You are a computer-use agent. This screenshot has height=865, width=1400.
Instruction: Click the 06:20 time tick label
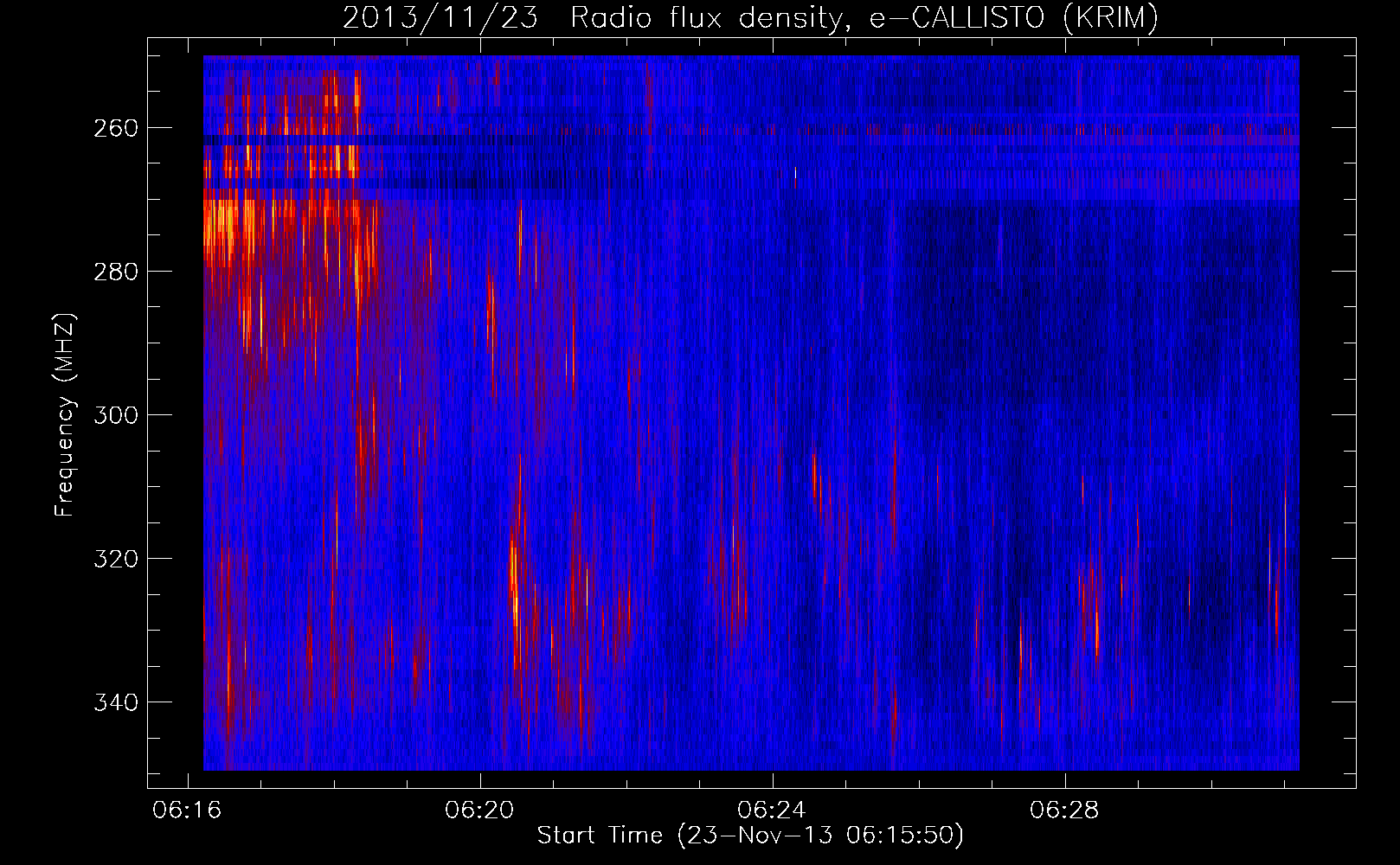[x=479, y=811]
